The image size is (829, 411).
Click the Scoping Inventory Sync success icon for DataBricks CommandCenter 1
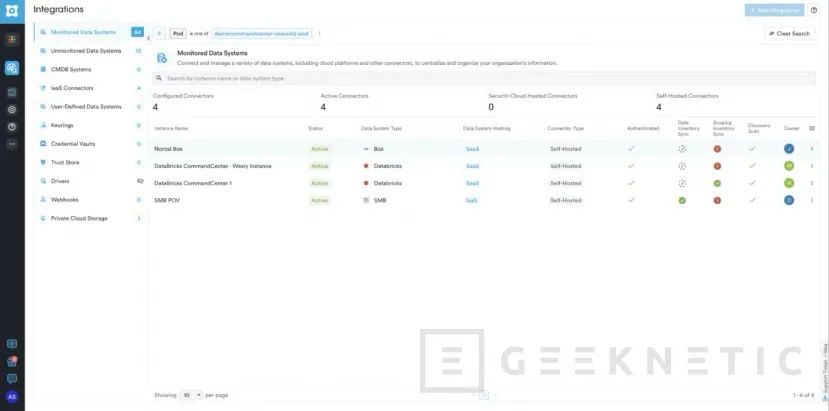pos(717,183)
